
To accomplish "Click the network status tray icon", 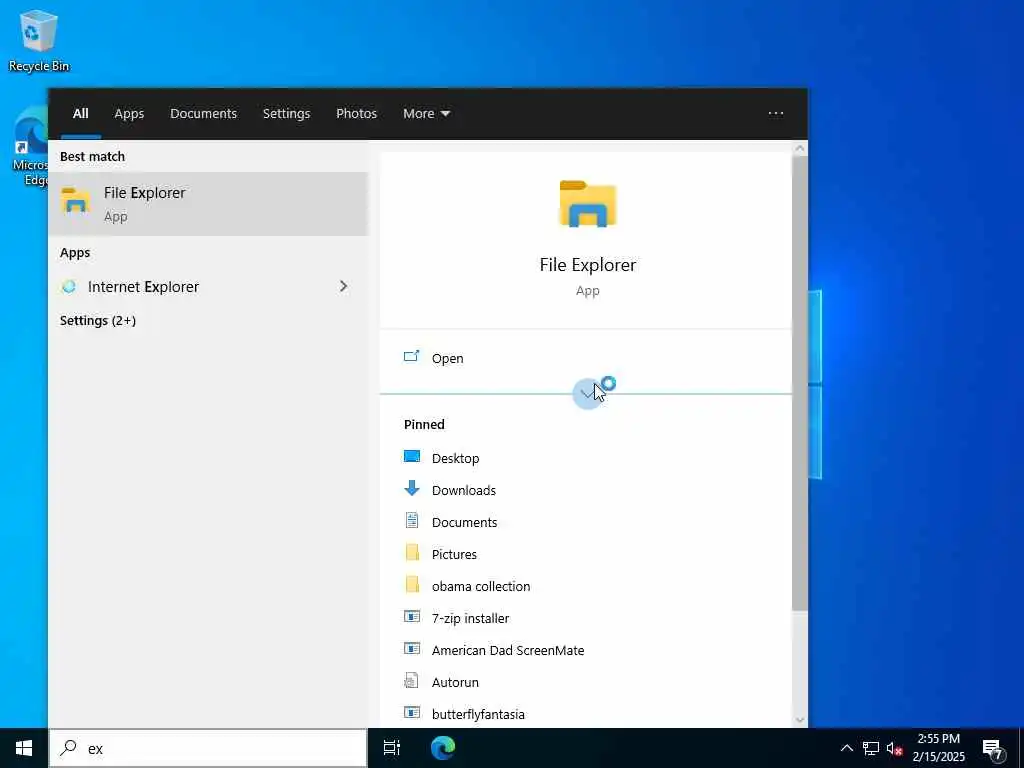I will (x=871, y=748).
